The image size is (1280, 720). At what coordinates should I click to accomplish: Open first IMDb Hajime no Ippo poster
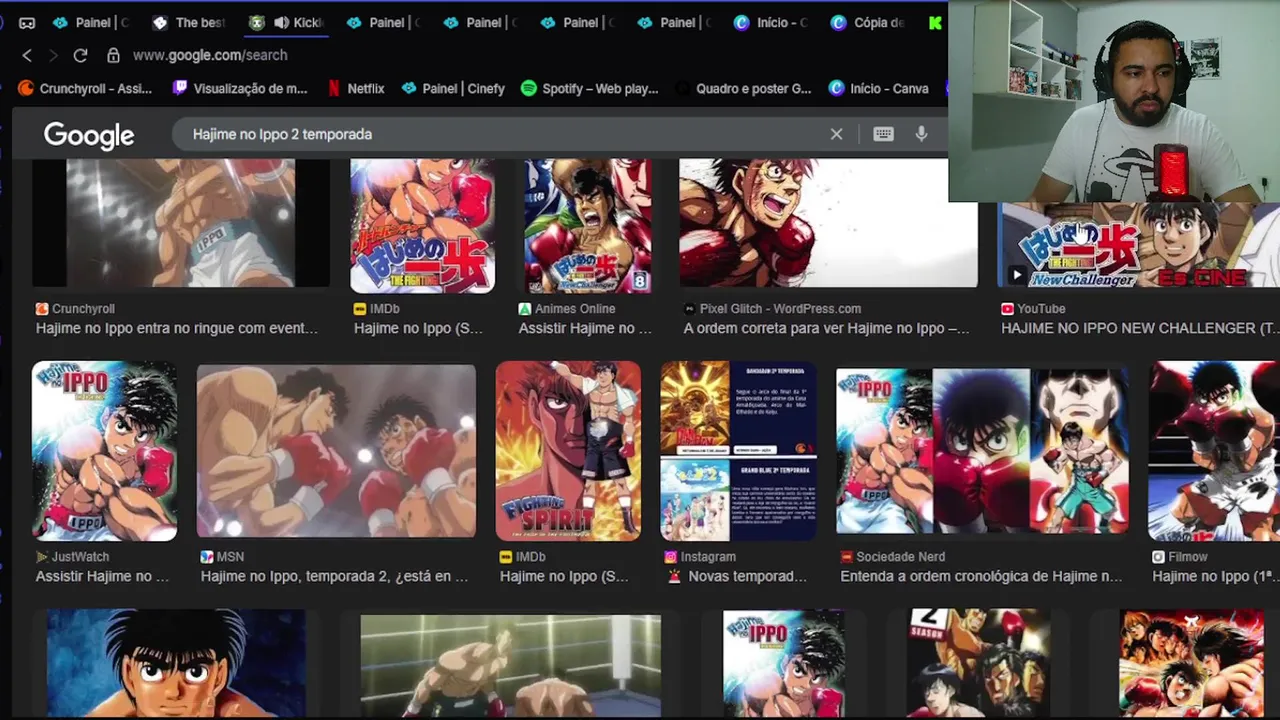[422, 226]
